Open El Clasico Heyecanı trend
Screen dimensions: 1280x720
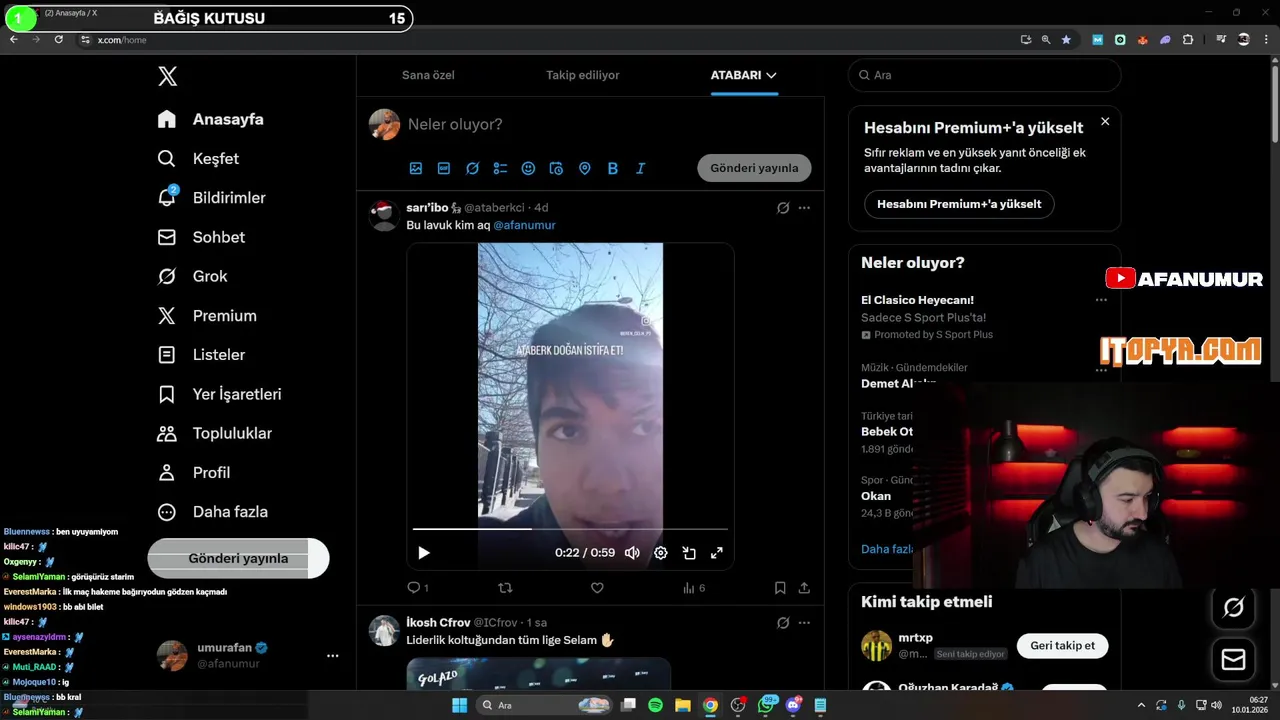[917, 300]
